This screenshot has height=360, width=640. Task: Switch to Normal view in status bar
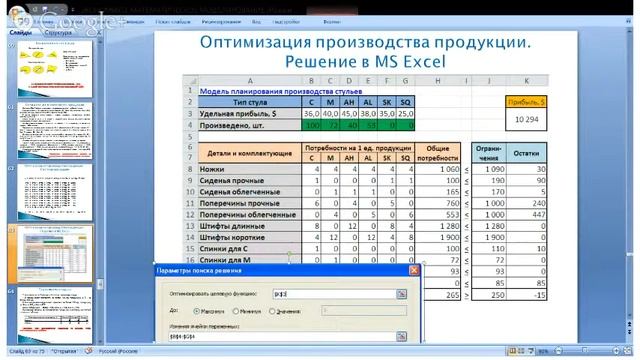[512, 351]
